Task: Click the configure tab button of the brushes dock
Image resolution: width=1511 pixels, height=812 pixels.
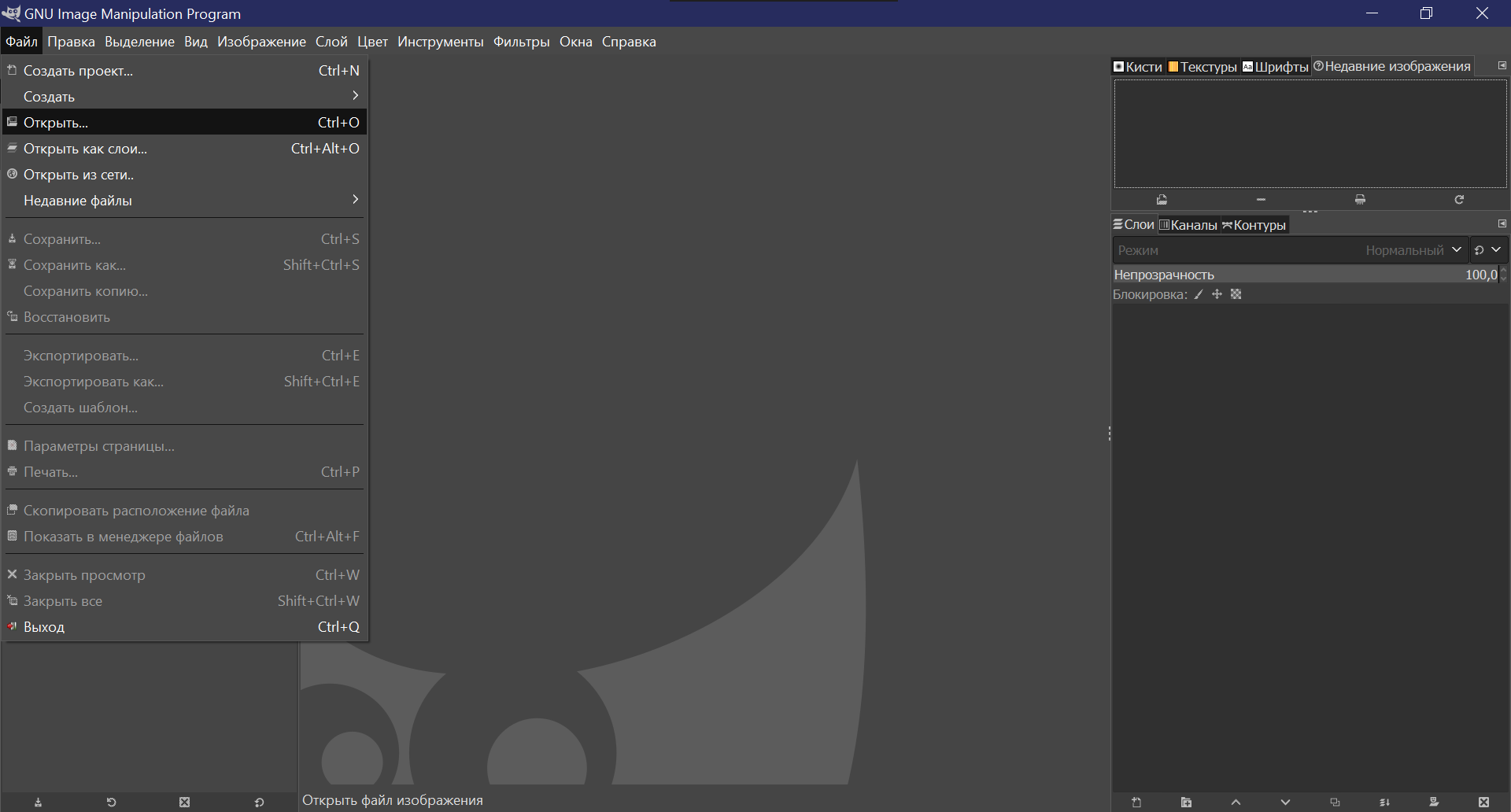Action: pyautogui.click(x=1502, y=65)
